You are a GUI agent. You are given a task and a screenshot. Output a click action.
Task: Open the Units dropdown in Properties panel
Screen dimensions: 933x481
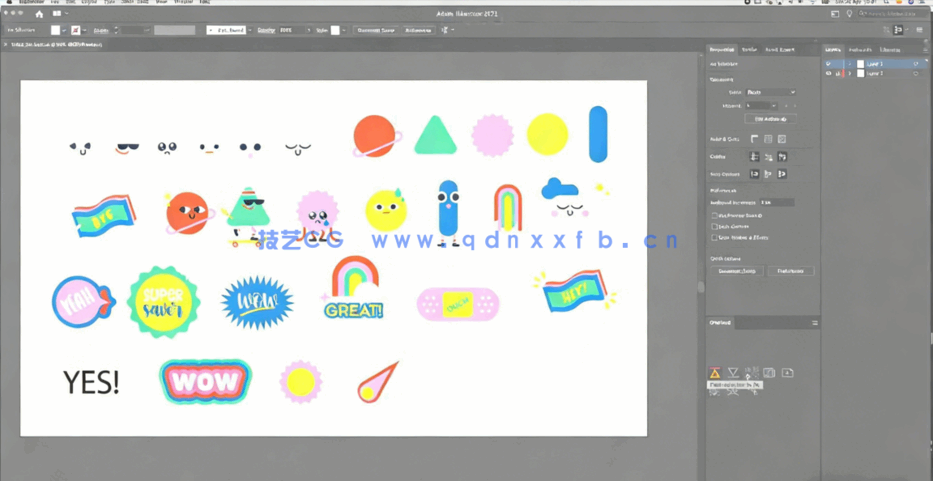coord(771,92)
